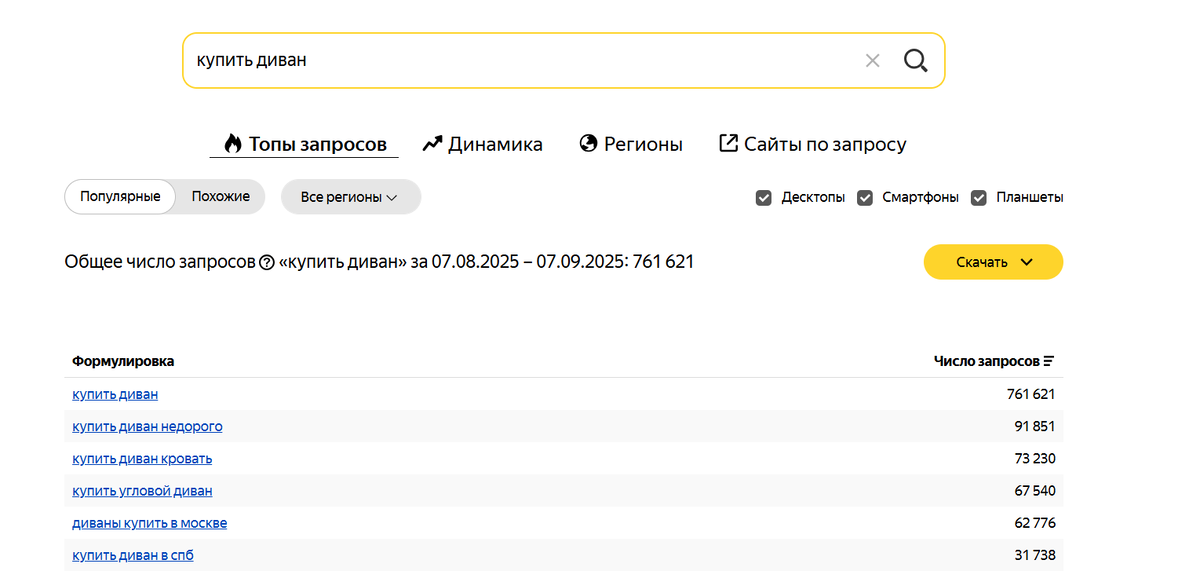
Task: Click the 31 738 request count
Action: coord(1035,555)
